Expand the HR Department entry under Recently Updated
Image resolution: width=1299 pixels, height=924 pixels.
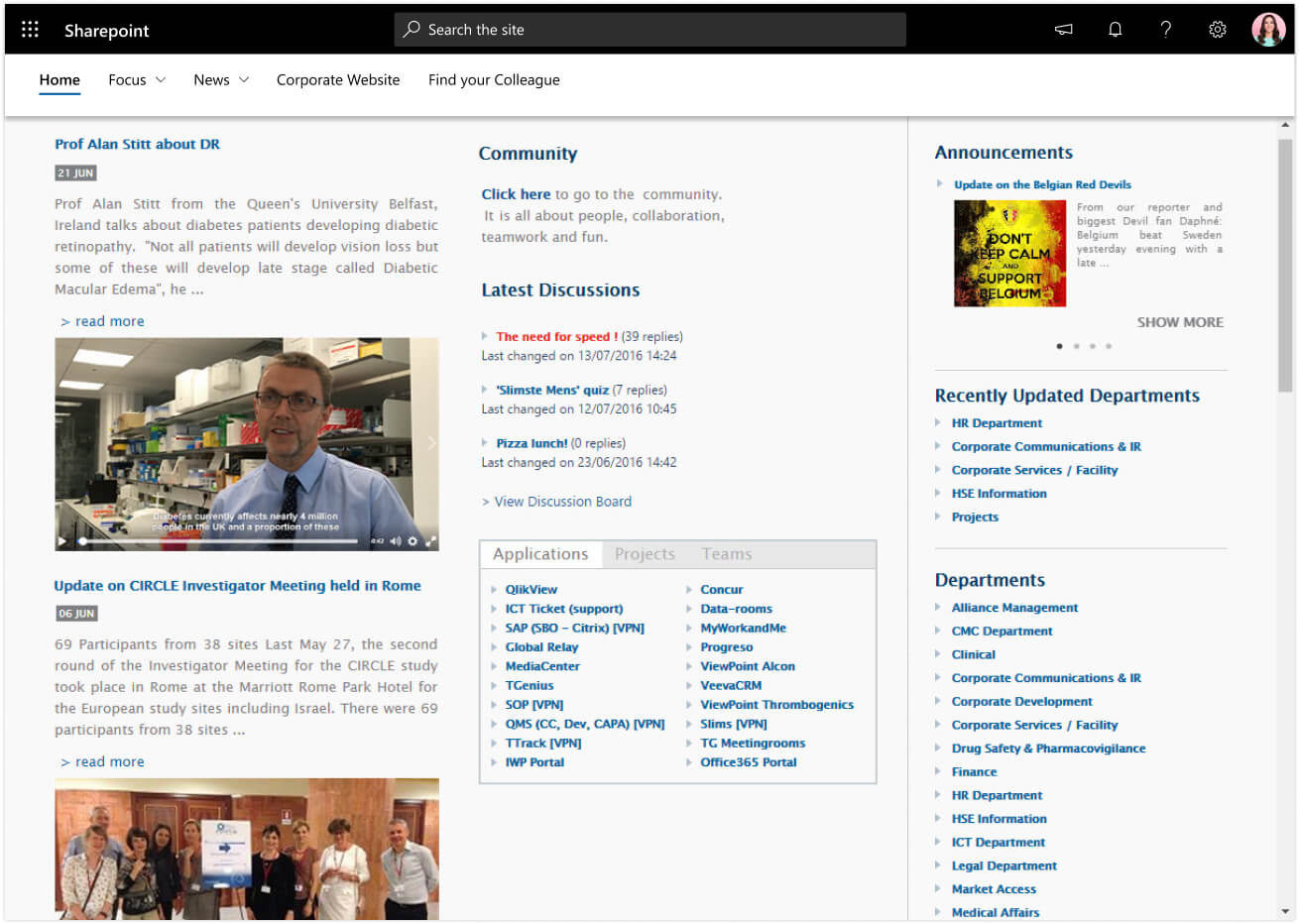click(938, 422)
